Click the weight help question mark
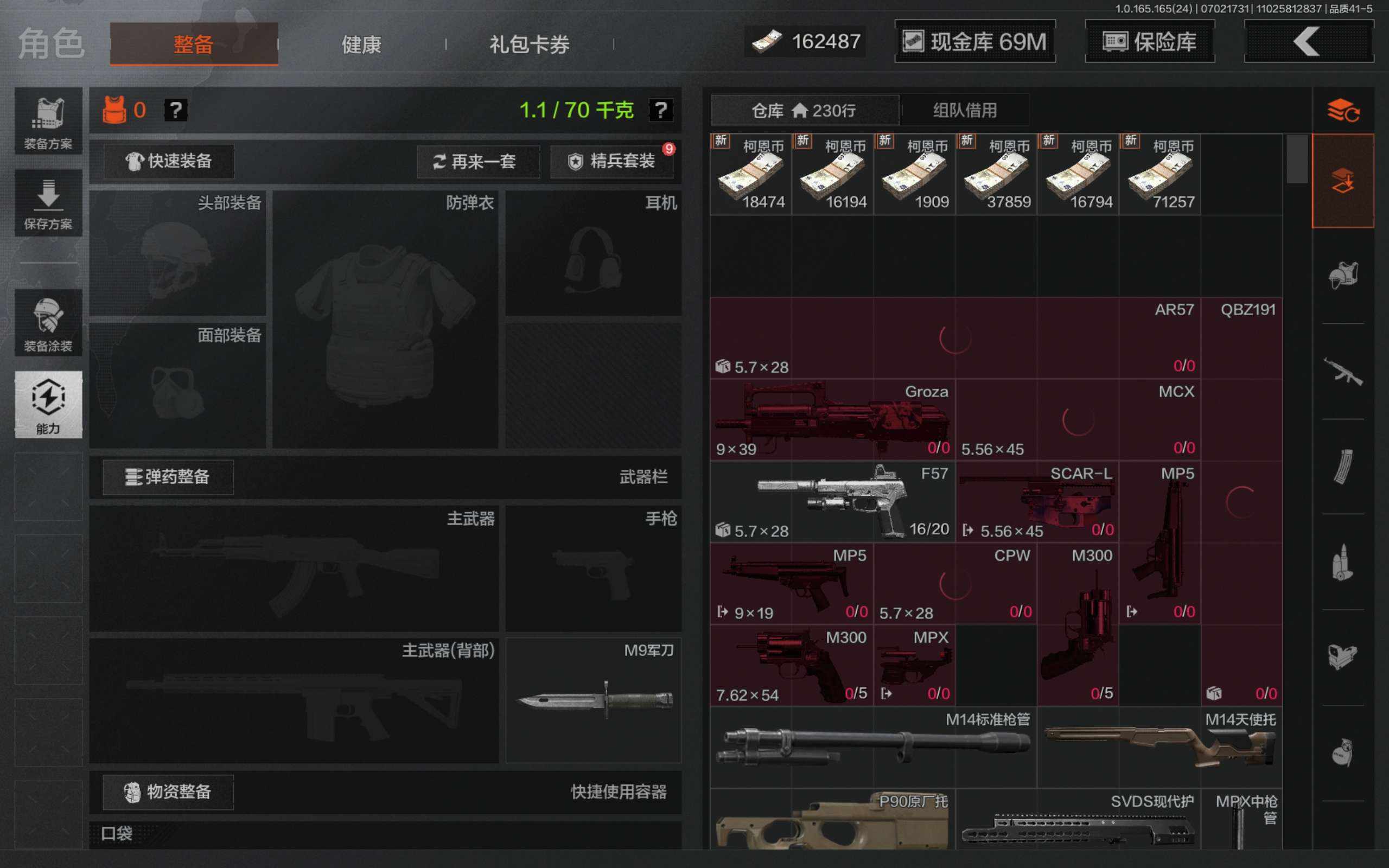 coord(660,110)
